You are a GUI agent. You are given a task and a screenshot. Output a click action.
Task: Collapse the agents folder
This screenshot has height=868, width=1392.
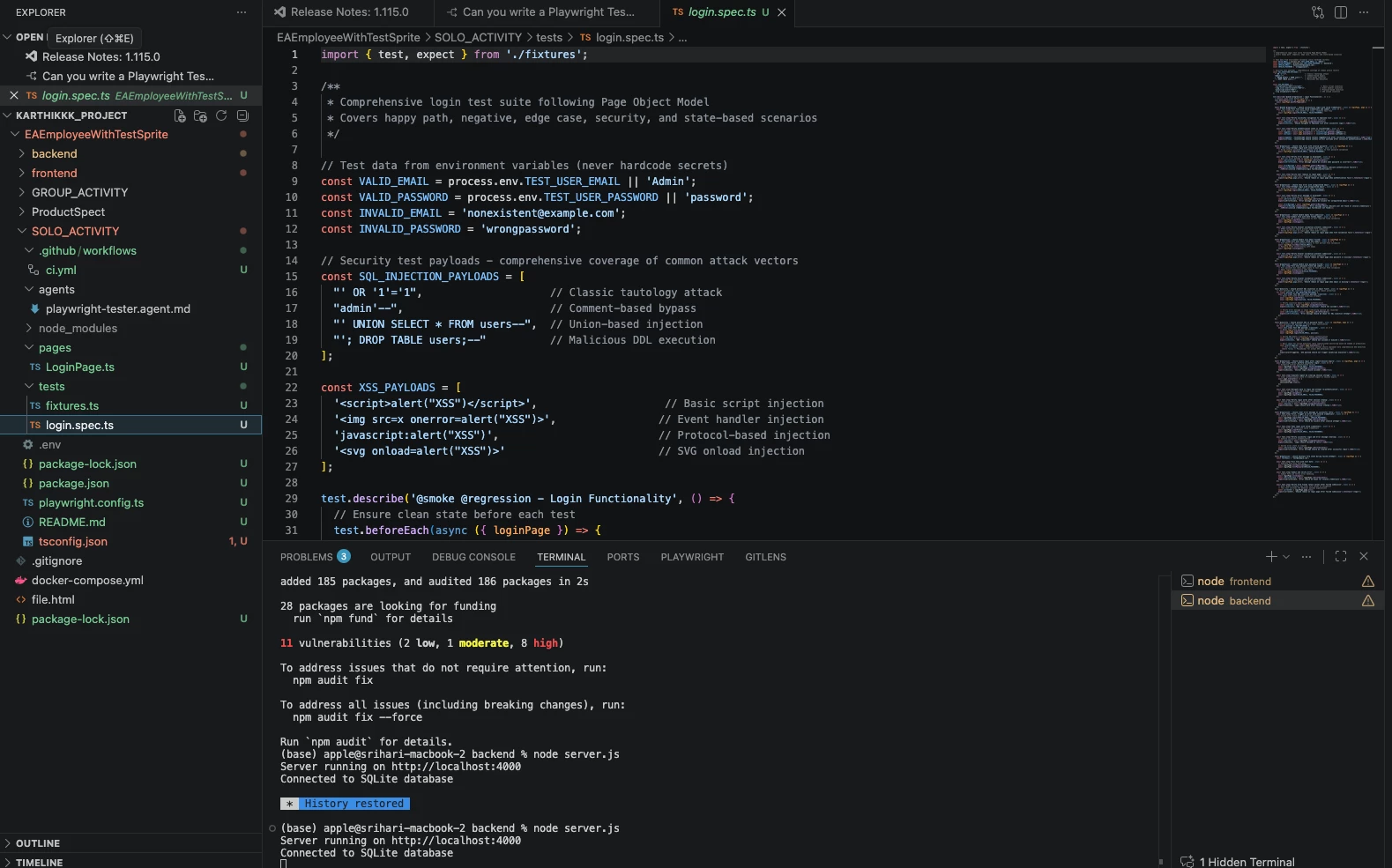[56, 290]
